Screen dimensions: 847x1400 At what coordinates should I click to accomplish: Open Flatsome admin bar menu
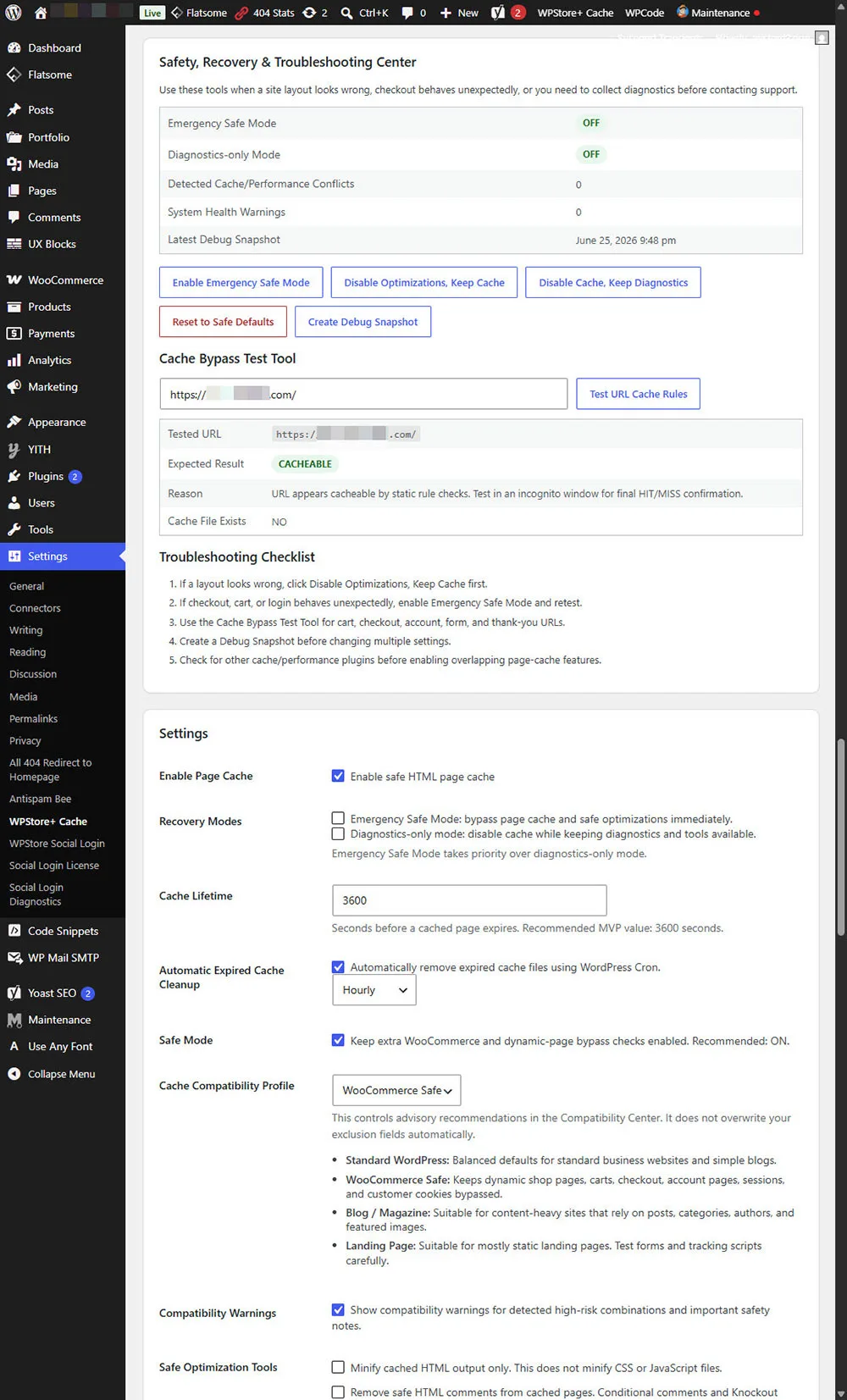199,13
